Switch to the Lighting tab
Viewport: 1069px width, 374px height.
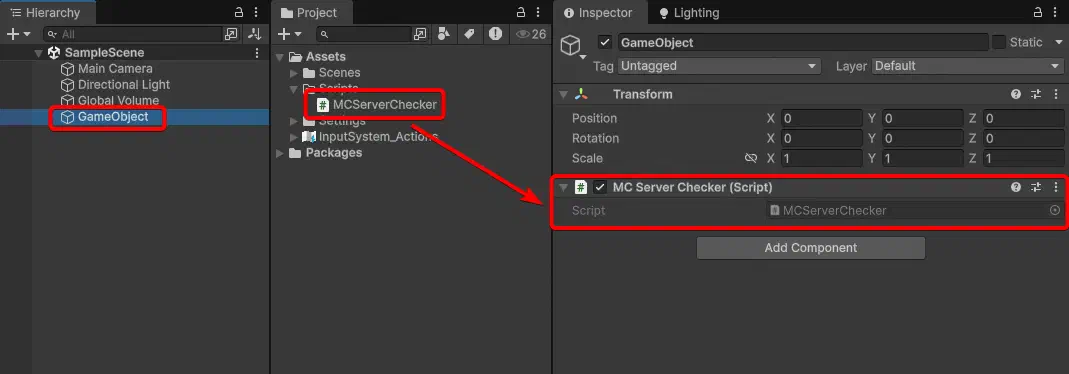(689, 12)
